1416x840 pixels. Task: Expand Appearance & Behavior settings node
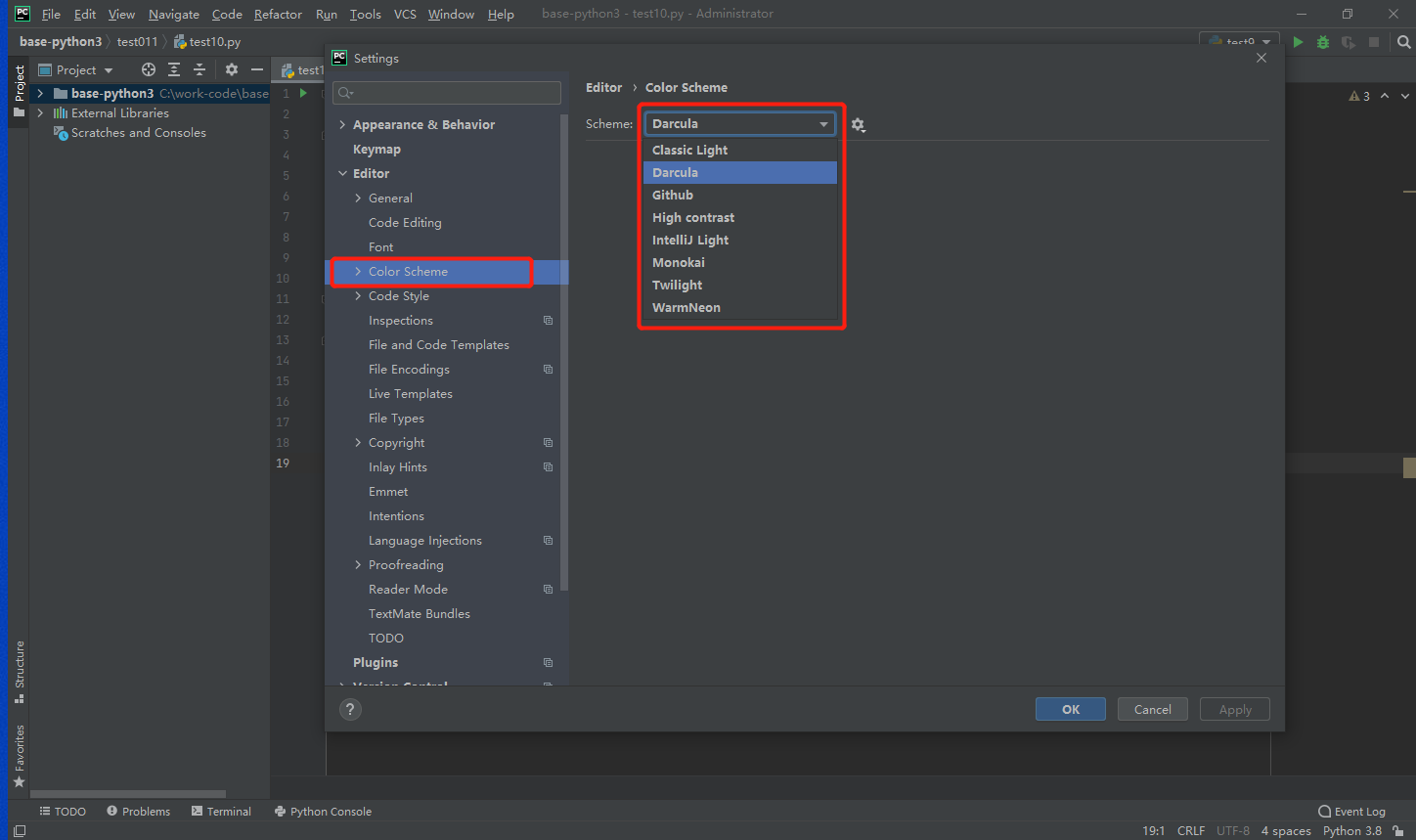pos(342,125)
